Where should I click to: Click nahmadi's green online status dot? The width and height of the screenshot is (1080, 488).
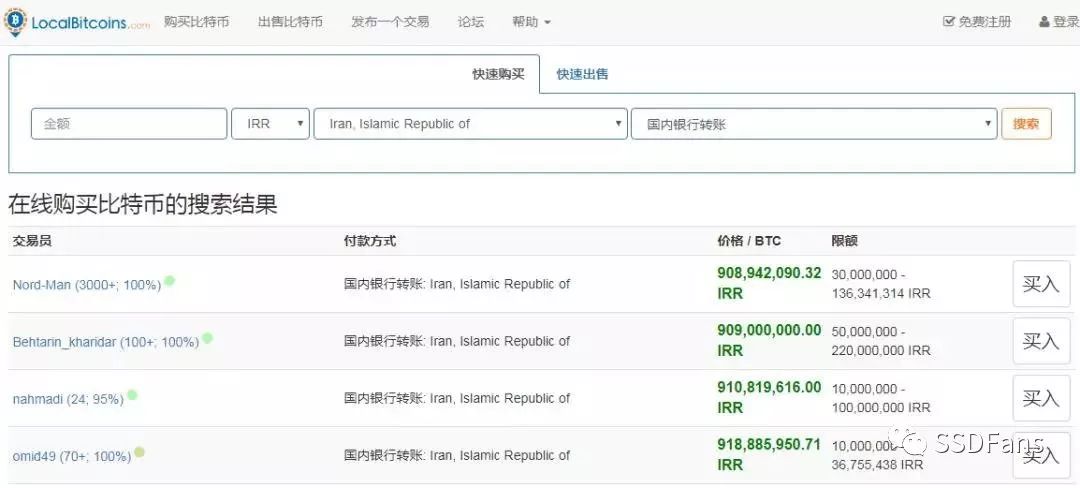click(x=132, y=395)
